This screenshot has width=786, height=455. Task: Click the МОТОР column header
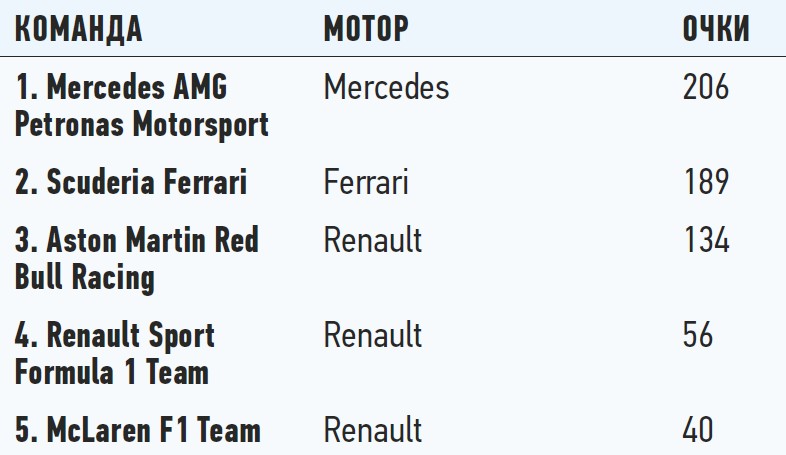point(366,30)
